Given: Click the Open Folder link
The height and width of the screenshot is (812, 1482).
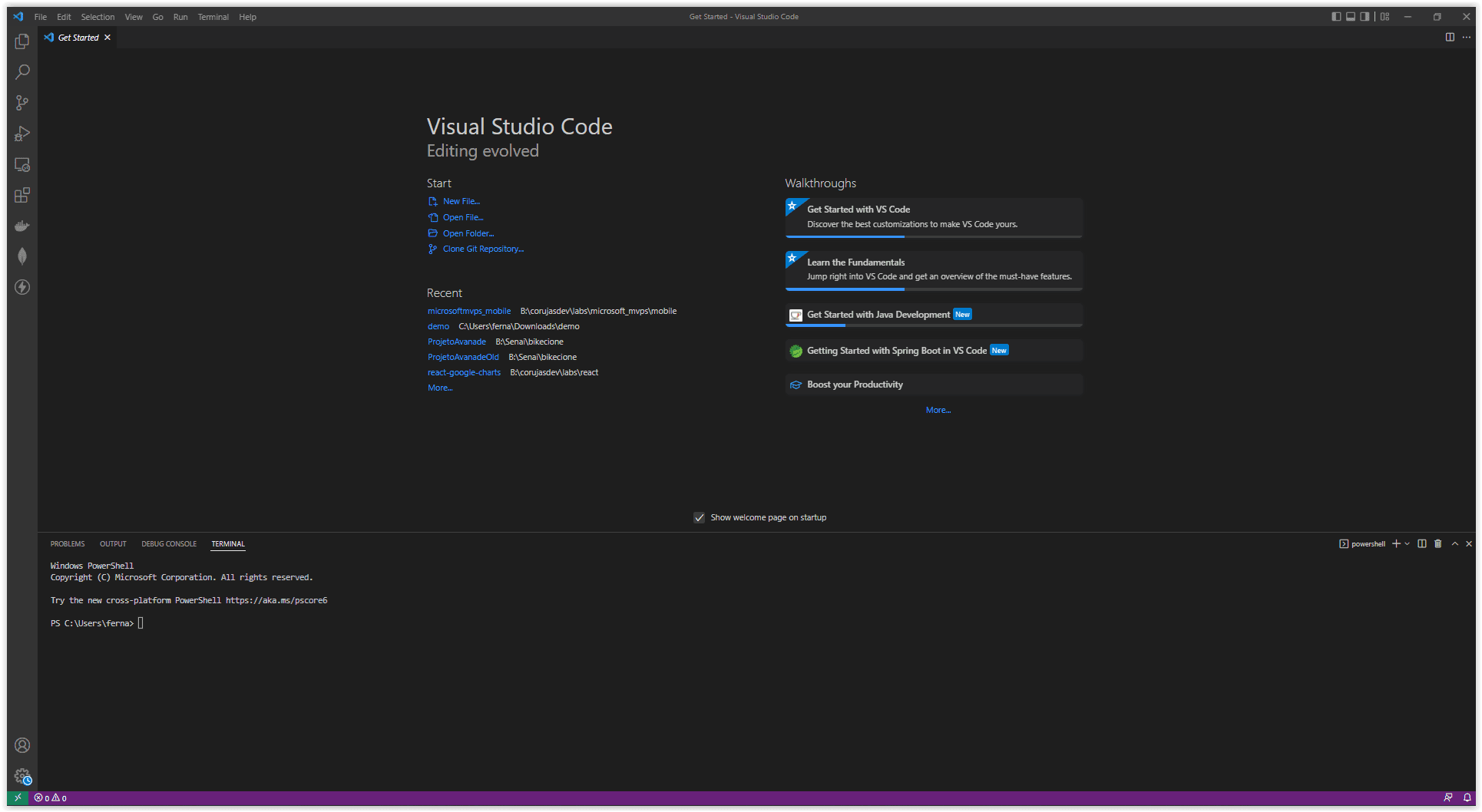Looking at the screenshot, I should (468, 233).
